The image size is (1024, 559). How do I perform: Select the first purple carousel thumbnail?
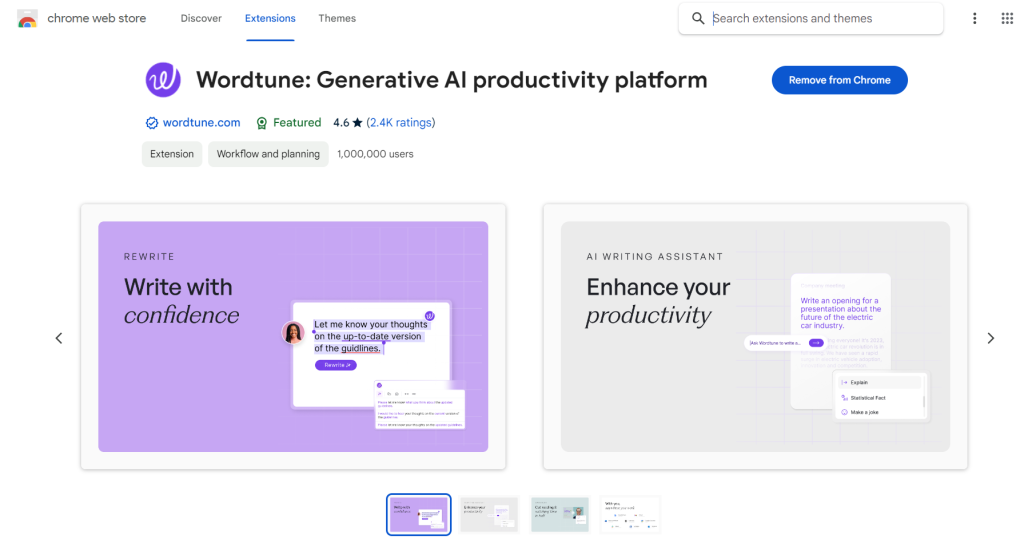pos(419,515)
